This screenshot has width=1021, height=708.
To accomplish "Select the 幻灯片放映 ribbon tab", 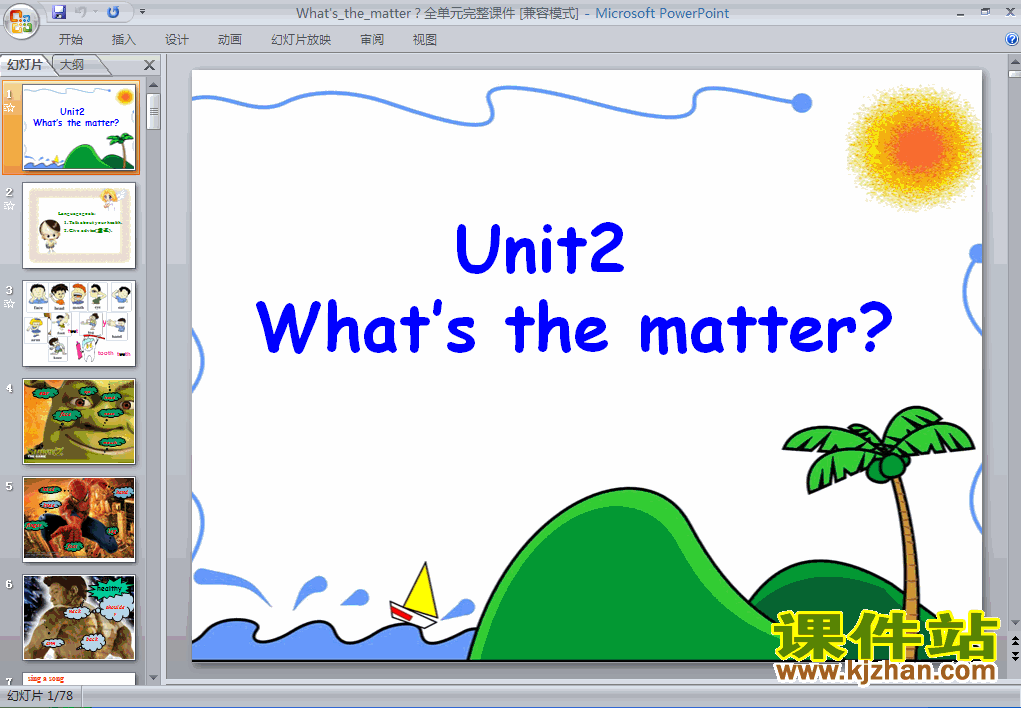I will pos(301,40).
